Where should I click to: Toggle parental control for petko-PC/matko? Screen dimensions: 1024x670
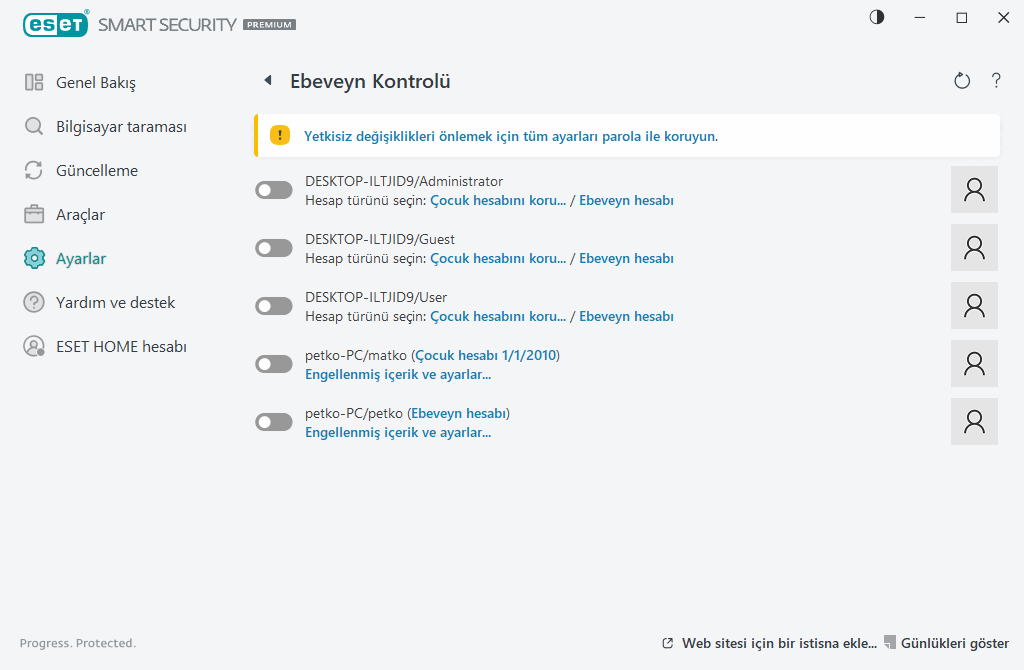pyautogui.click(x=273, y=363)
